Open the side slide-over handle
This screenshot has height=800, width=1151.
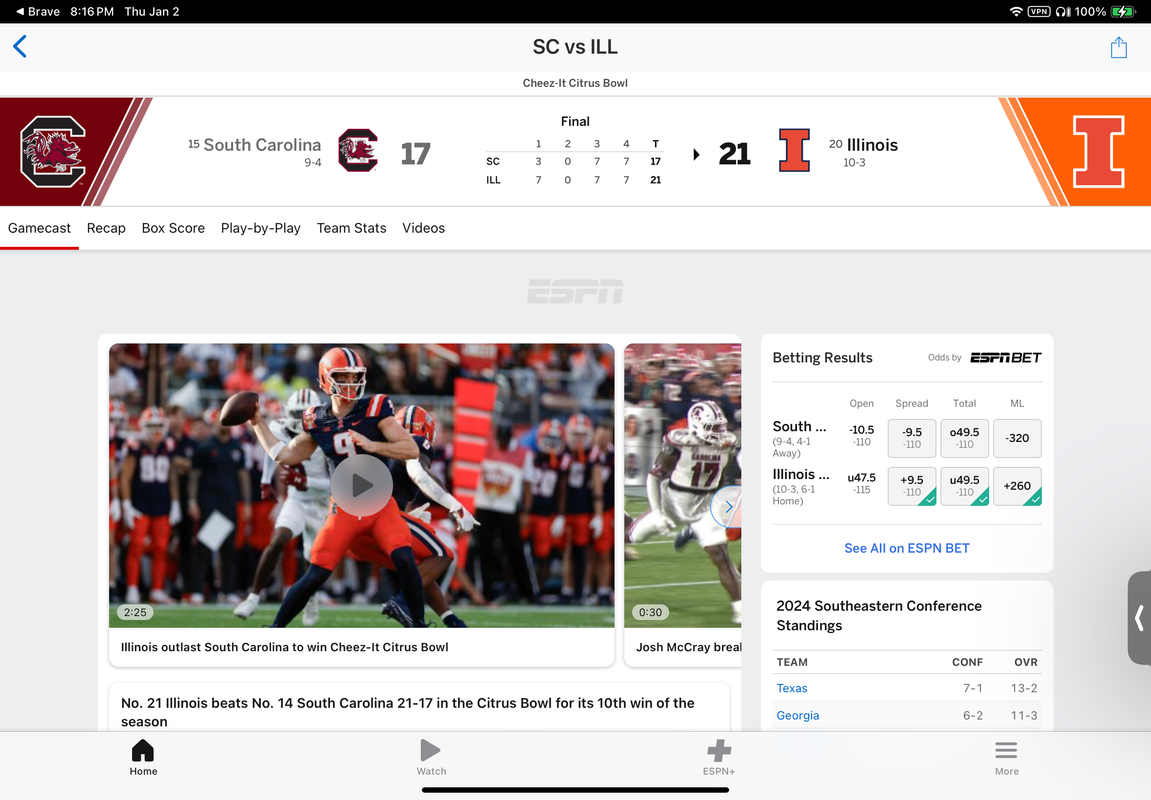[1139, 618]
